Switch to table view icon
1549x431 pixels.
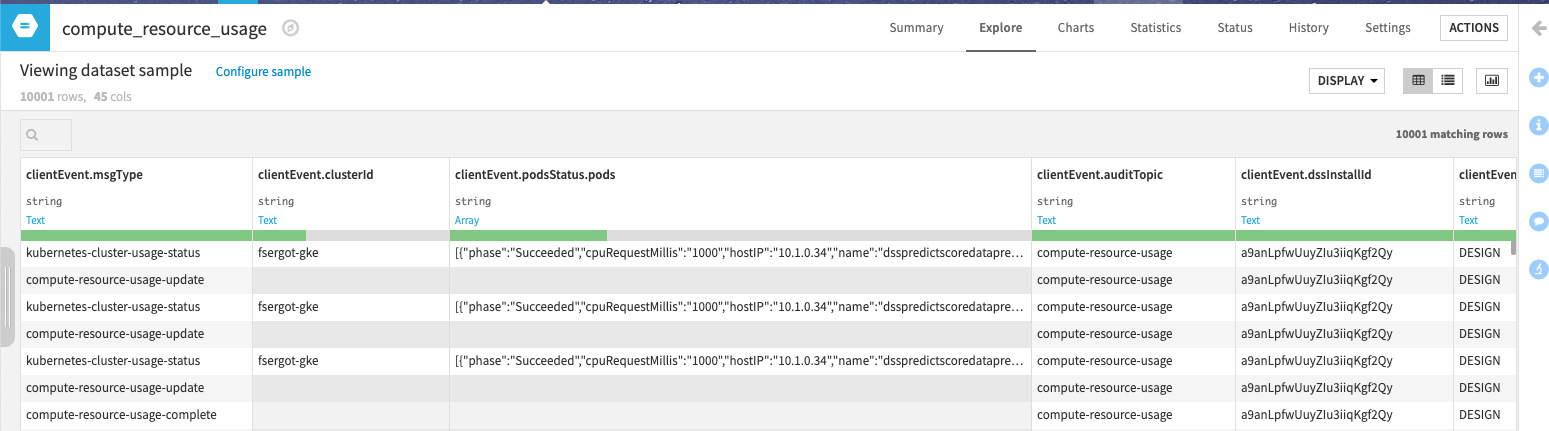pos(1418,80)
